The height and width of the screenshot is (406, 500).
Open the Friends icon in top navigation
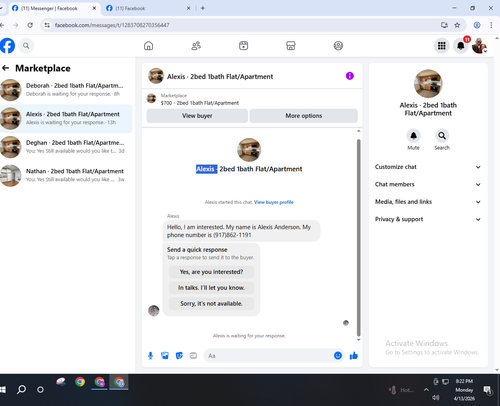point(196,46)
